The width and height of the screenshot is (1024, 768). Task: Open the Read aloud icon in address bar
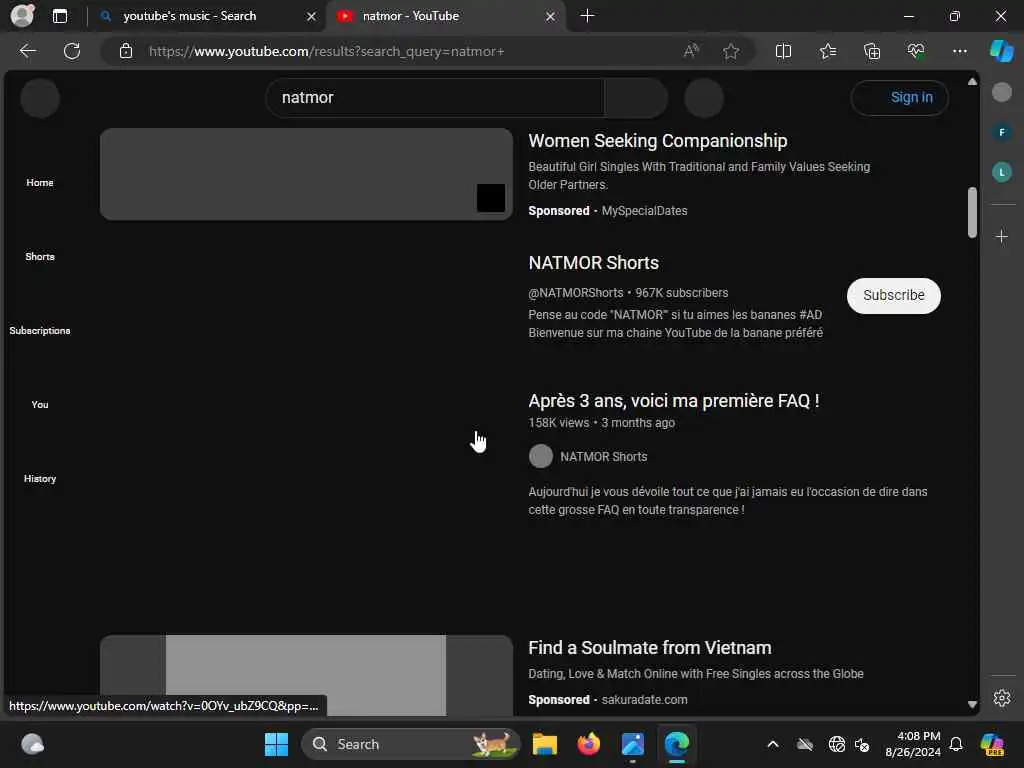(x=691, y=51)
